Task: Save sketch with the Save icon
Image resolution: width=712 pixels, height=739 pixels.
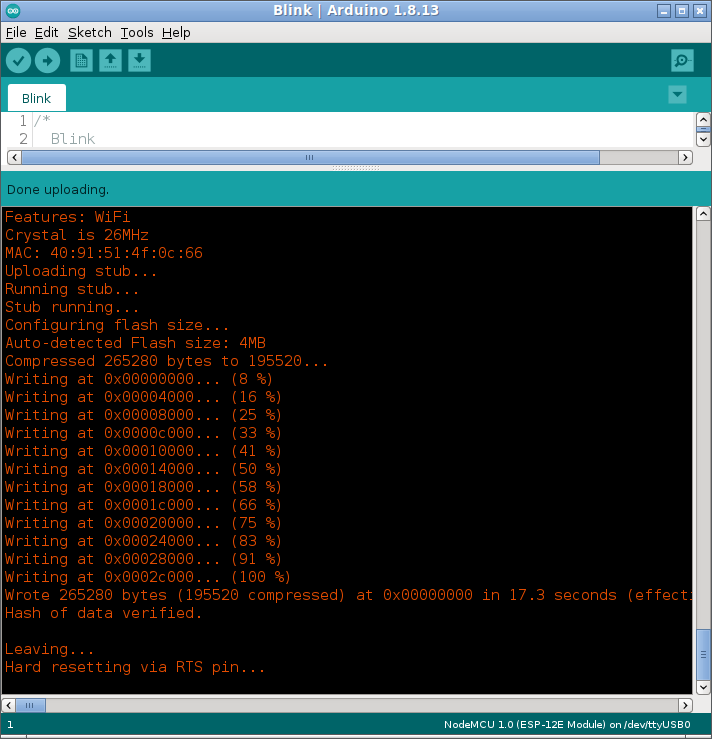Action: tap(139, 61)
